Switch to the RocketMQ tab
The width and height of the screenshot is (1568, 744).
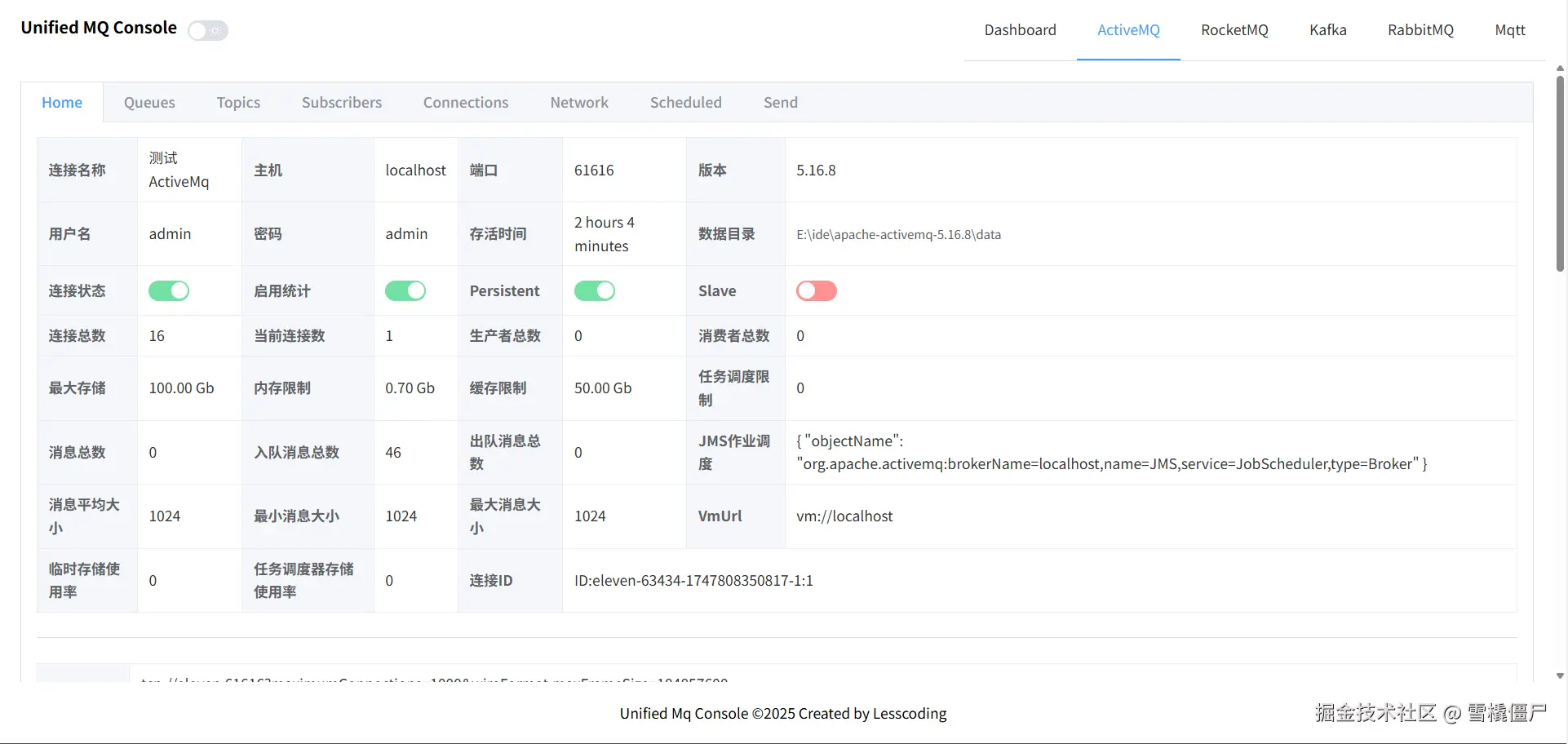[1234, 30]
